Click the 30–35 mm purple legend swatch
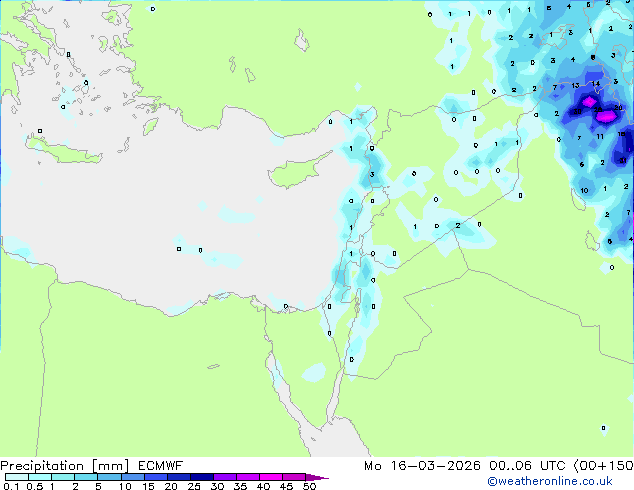Screen dimensions: 634x490 coord(224,477)
